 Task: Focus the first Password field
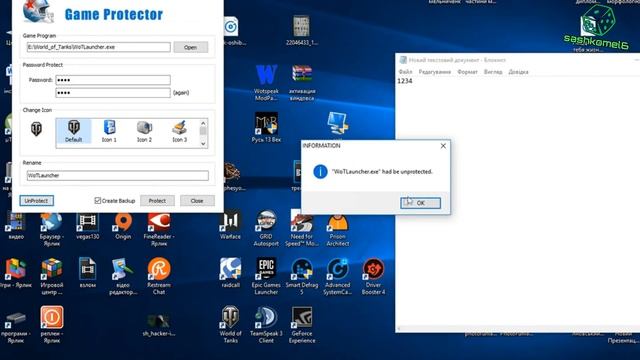point(113,80)
